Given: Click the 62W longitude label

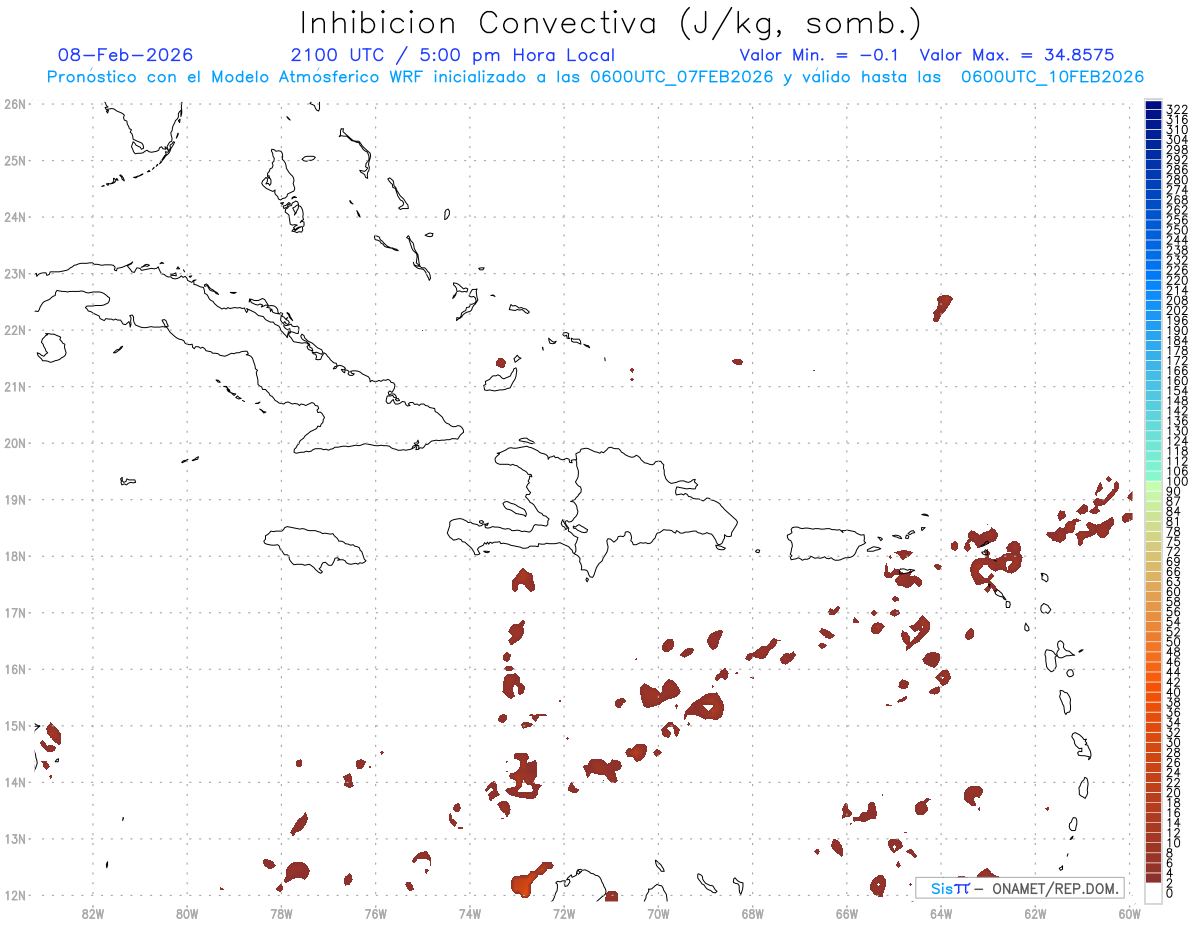Looking at the screenshot, I should [x=1035, y=912].
